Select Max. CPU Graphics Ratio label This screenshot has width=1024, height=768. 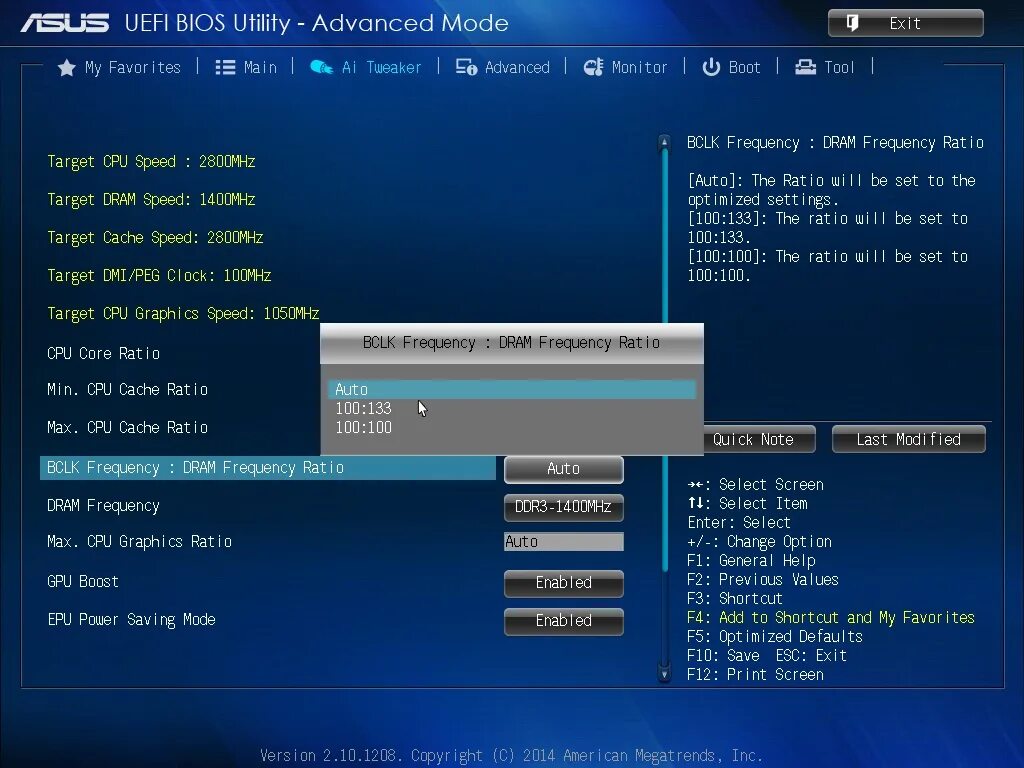click(x=139, y=542)
